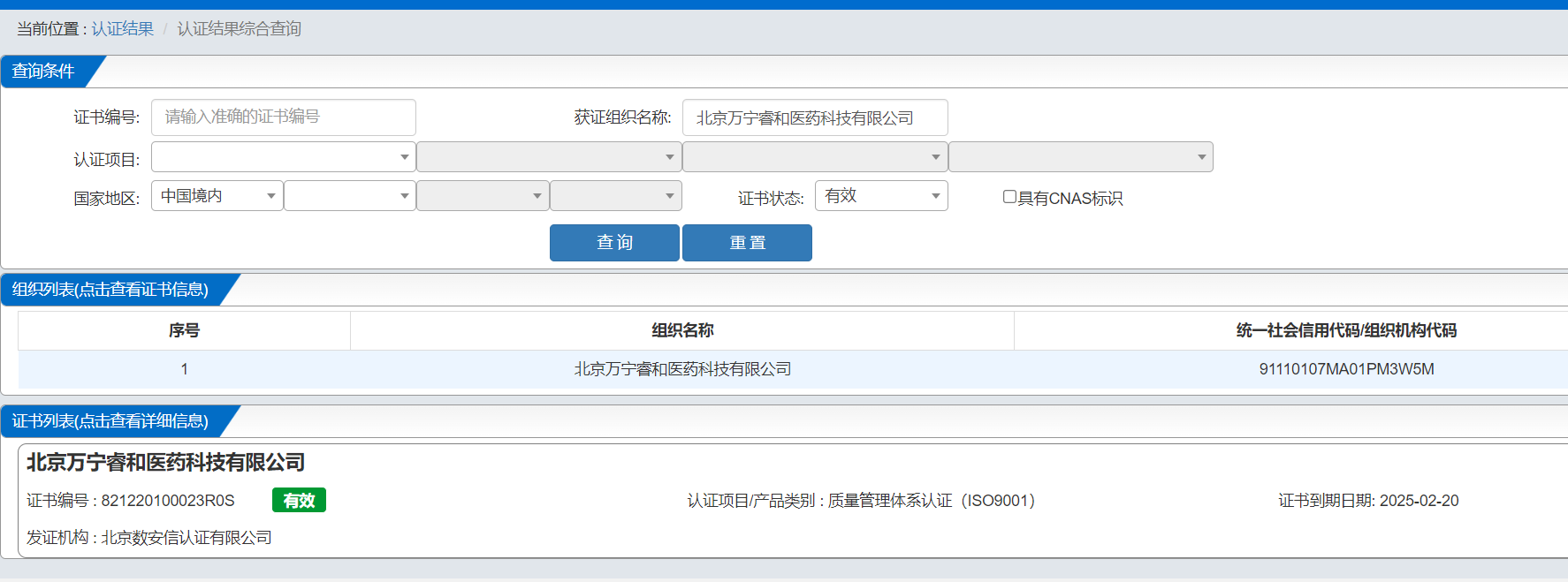Click certificate number 821220100023R0S
This screenshot has height=582, width=1568.
168,501
